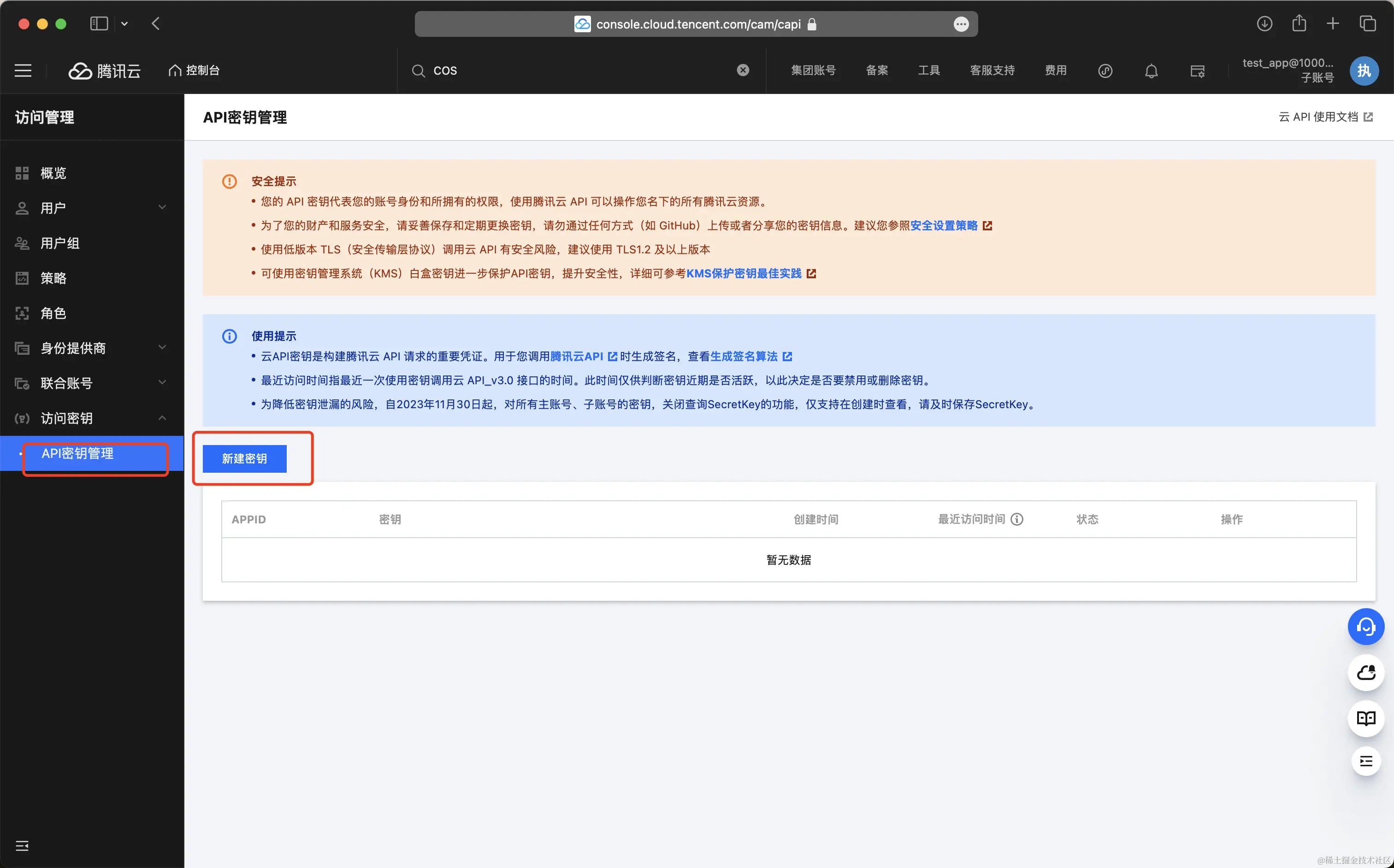Open the hamburger navigation menu

(23, 70)
